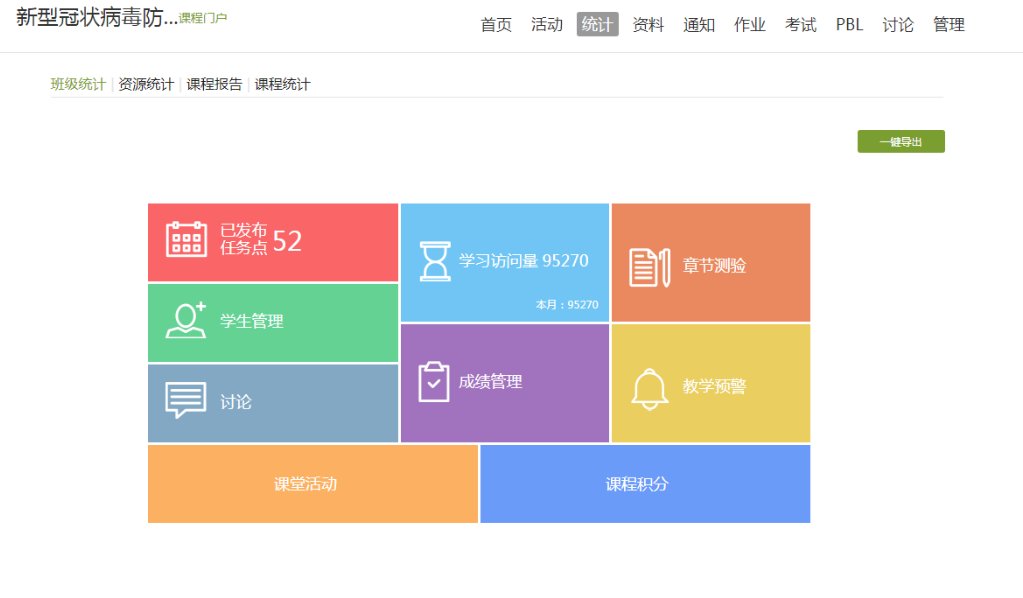
Task: Select the 统计 nav item
Action: 597,25
